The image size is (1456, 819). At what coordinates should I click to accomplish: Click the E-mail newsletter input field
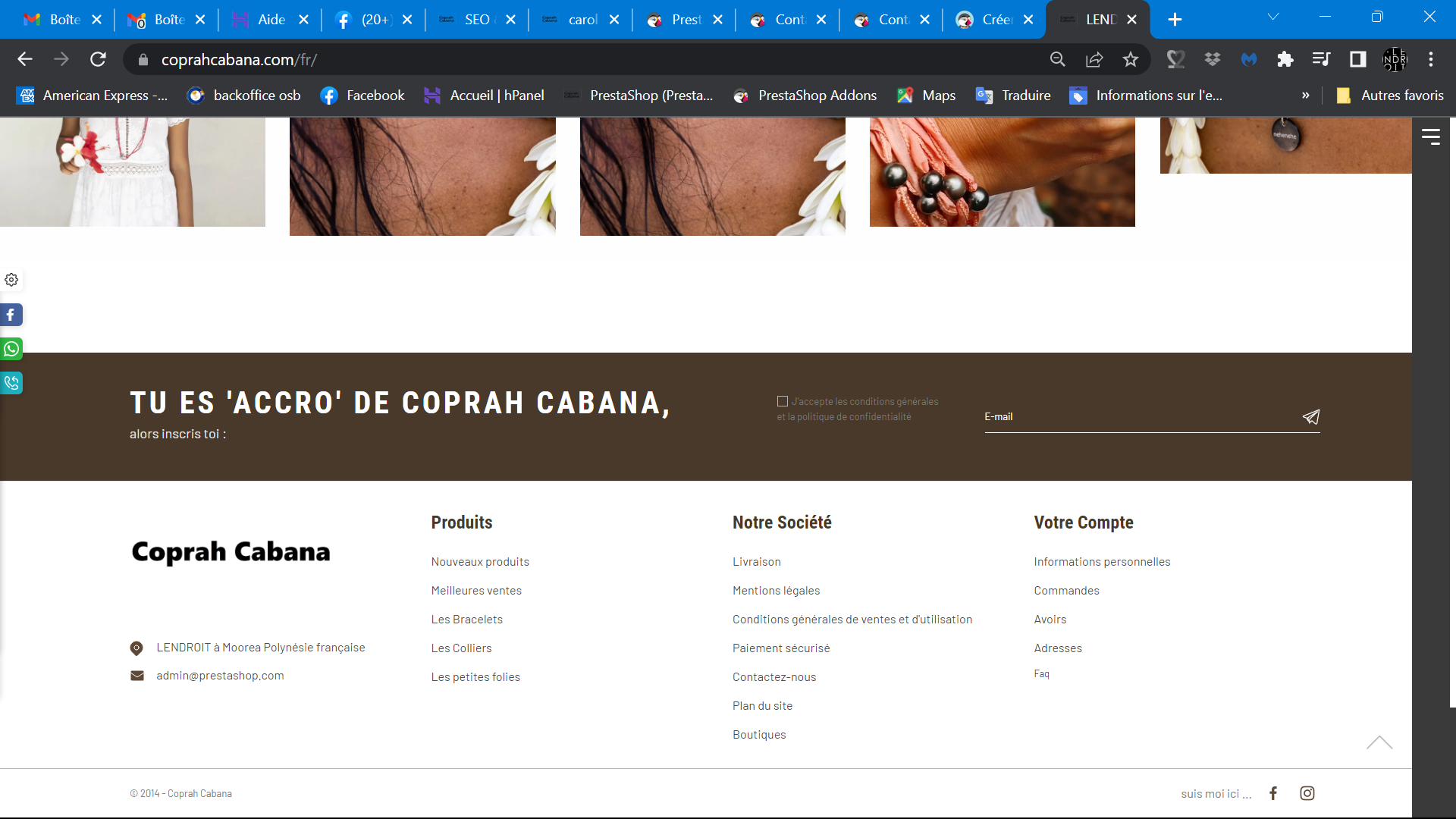pyautogui.click(x=1141, y=417)
